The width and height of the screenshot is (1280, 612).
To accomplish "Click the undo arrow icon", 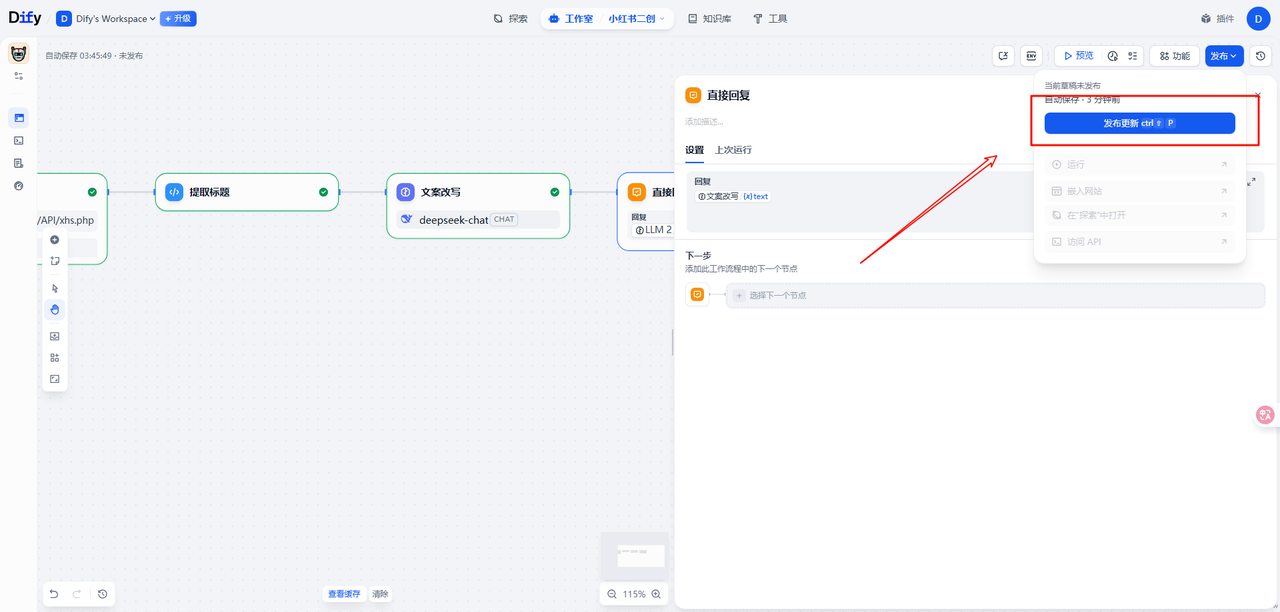I will [54, 594].
